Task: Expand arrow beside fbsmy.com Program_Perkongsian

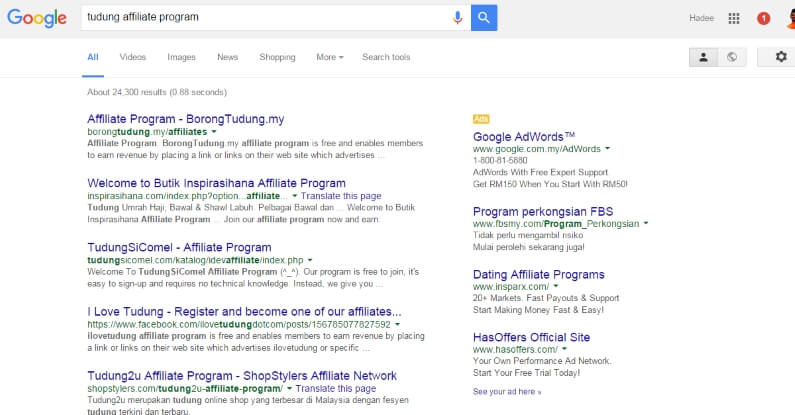Action: (x=646, y=223)
